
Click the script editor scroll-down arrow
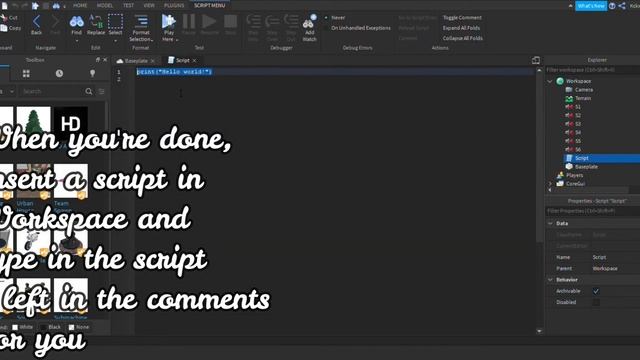(539, 331)
